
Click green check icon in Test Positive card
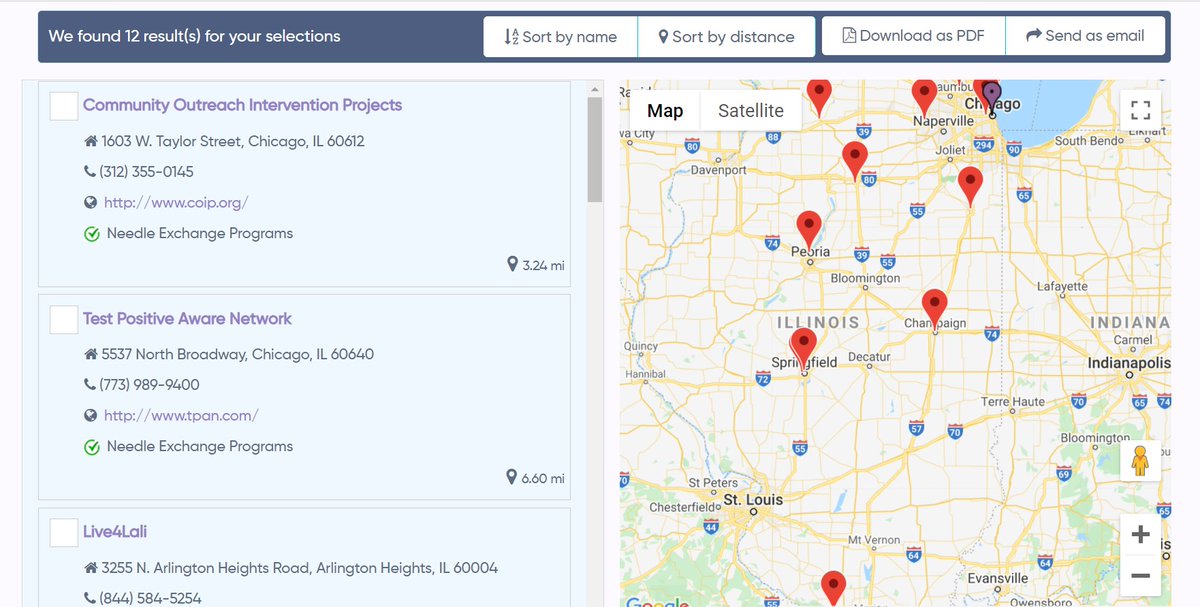tap(91, 447)
